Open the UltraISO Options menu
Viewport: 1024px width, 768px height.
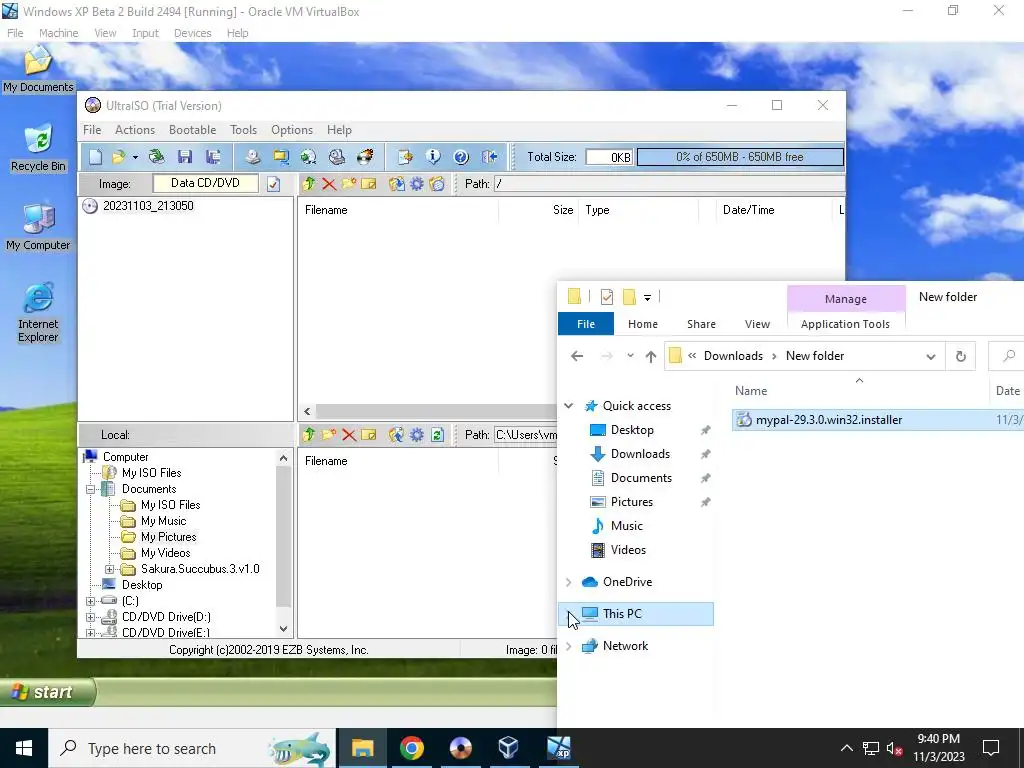pyautogui.click(x=292, y=130)
